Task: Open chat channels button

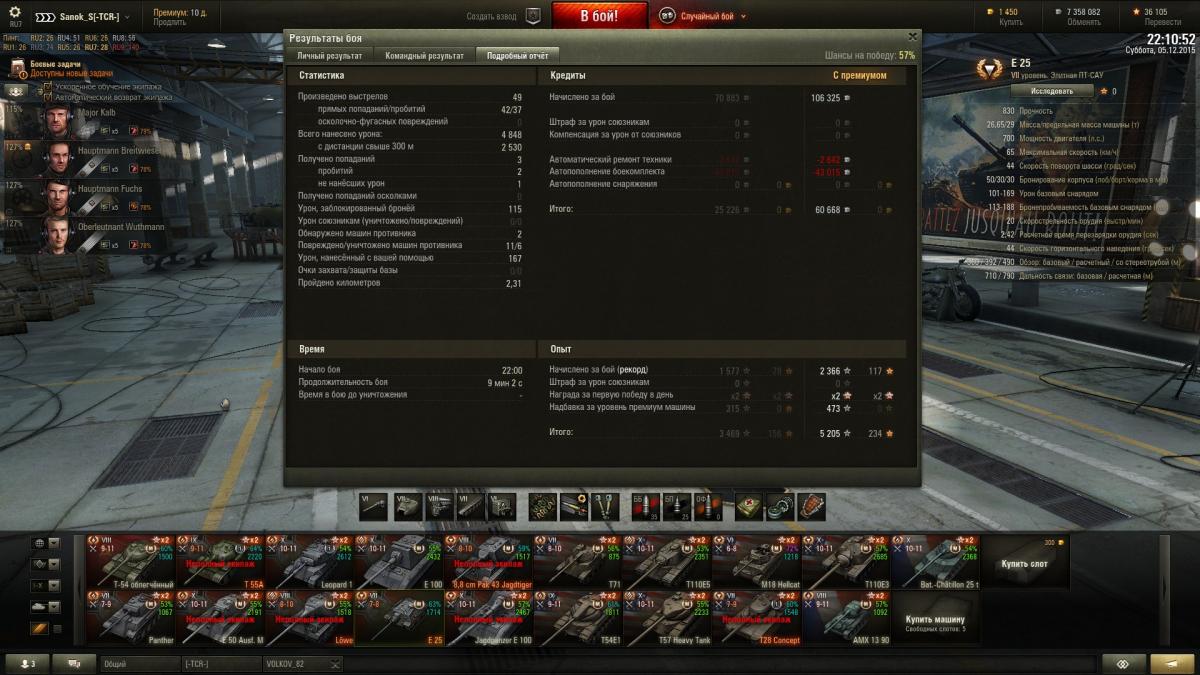Action: (x=73, y=664)
